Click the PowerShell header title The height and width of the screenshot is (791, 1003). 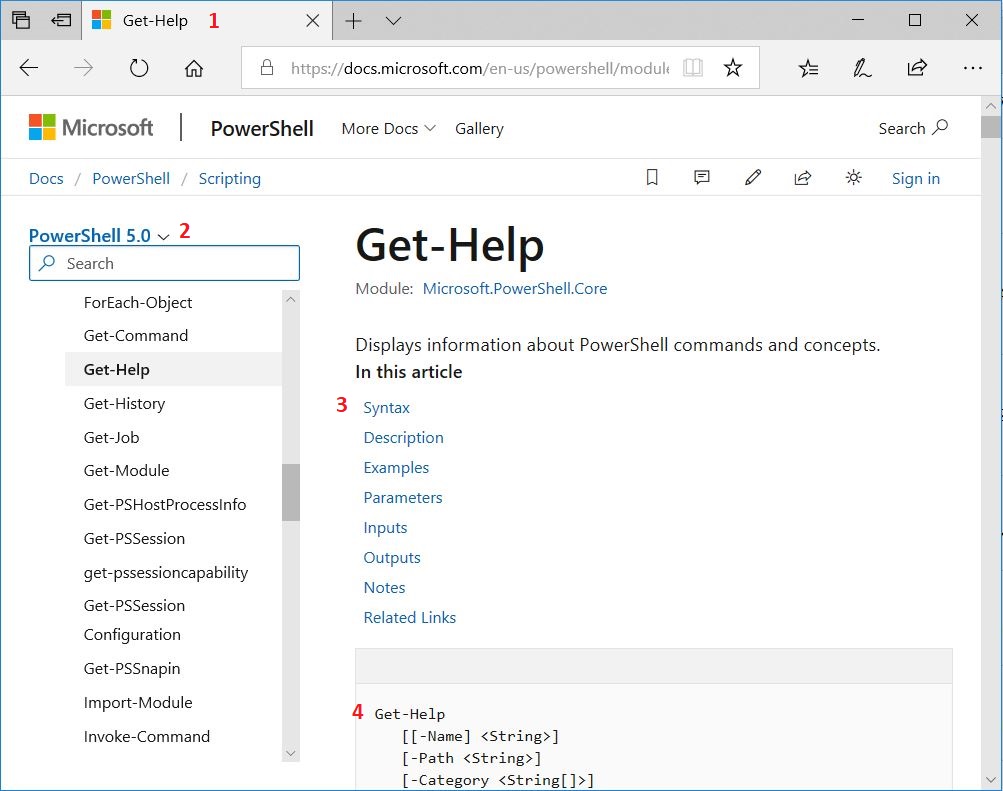[x=262, y=129]
